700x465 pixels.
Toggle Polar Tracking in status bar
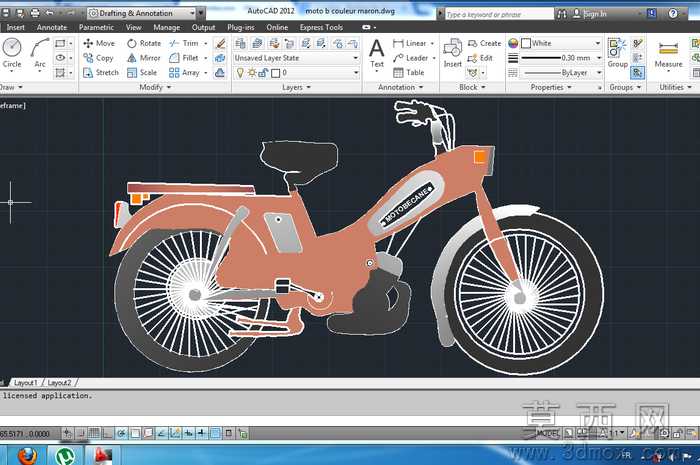pos(121,433)
